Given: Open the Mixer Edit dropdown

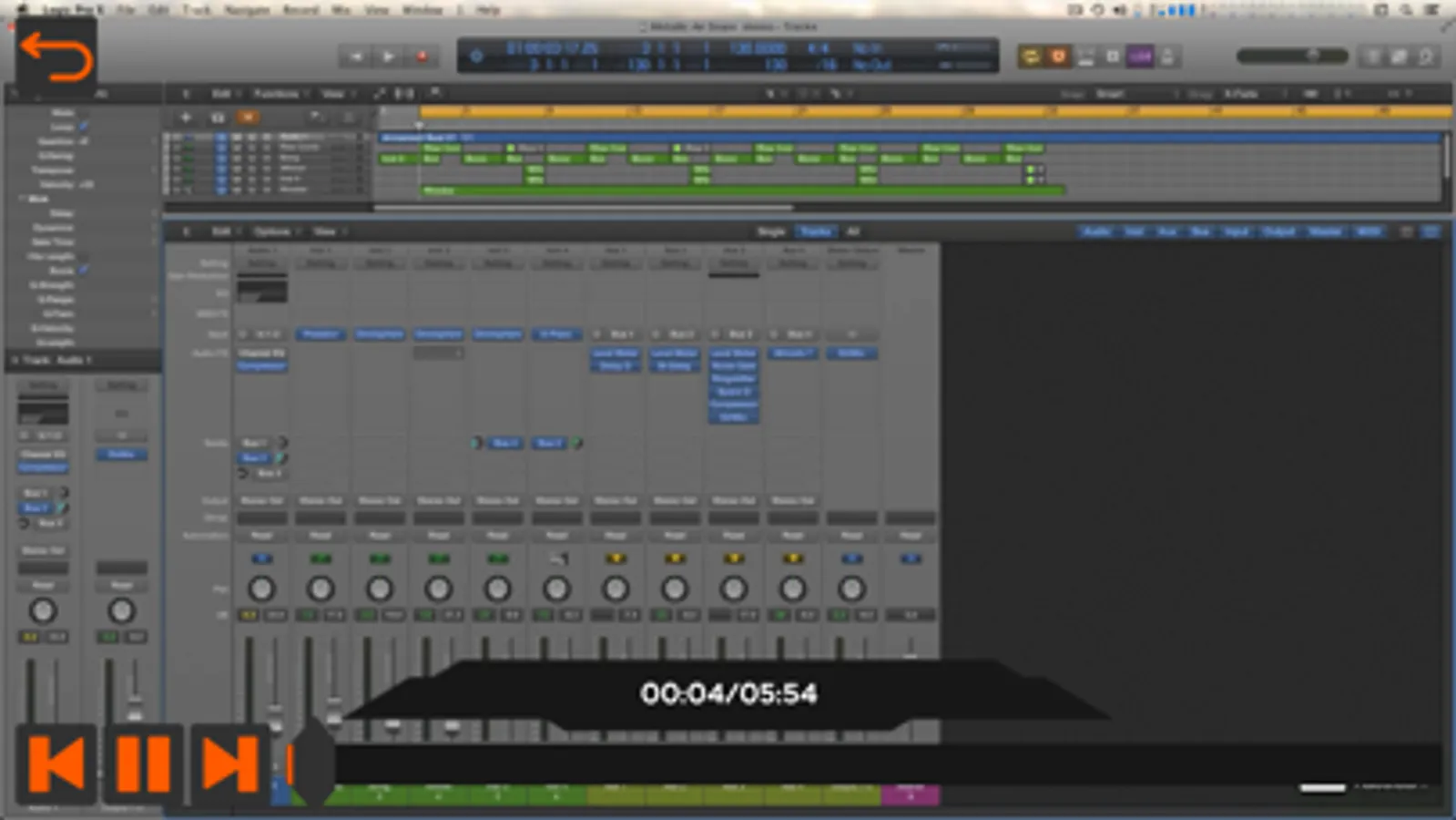Looking at the screenshot, I should (224, 231).
